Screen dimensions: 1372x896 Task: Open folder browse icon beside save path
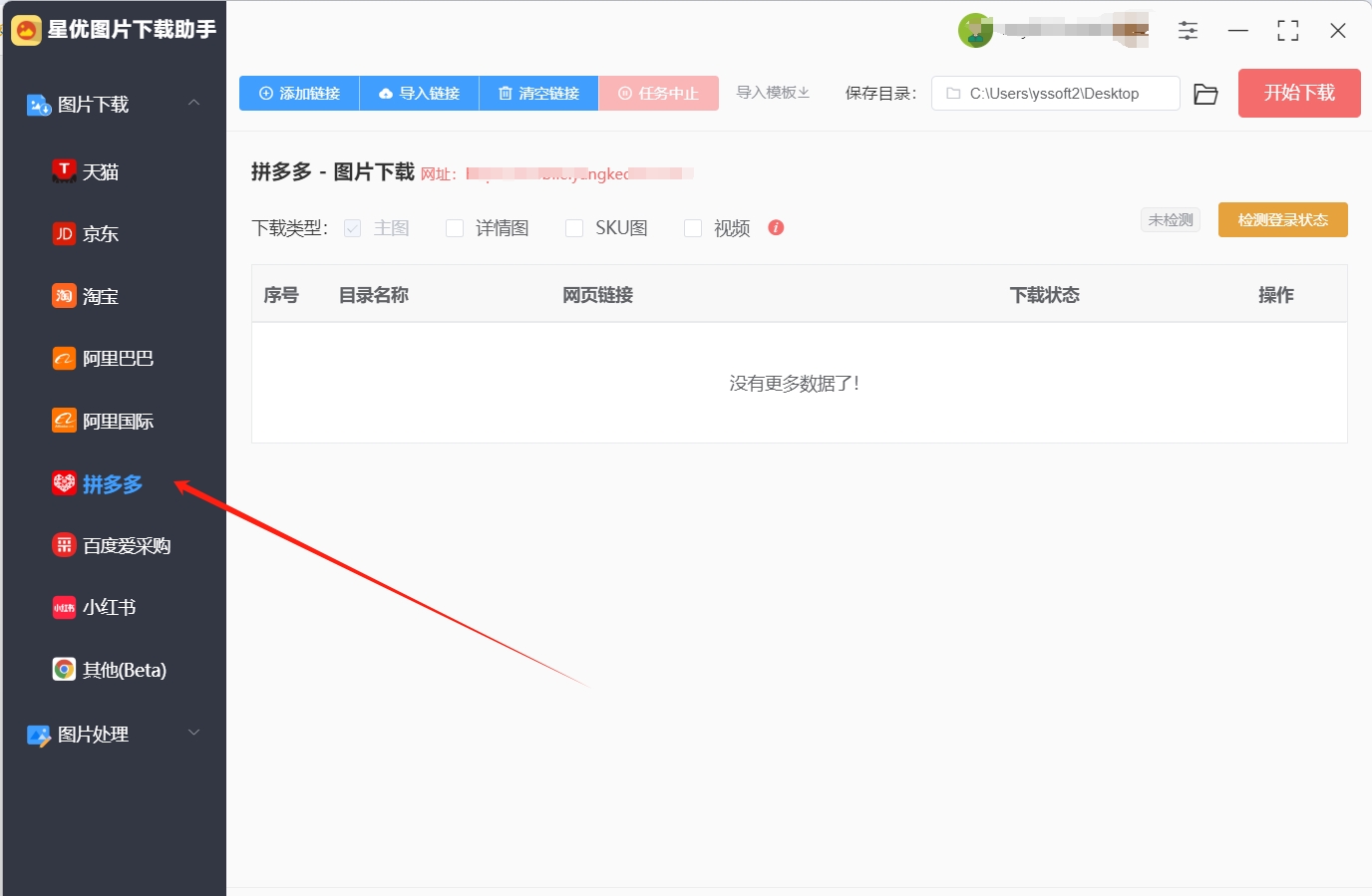(1205, 94)
